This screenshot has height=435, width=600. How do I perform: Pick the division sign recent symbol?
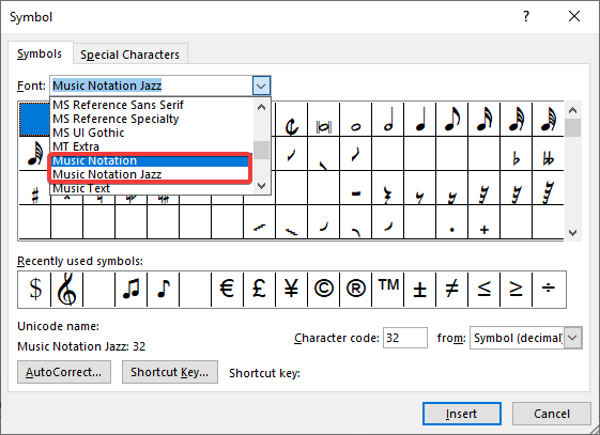pos(548,289)
